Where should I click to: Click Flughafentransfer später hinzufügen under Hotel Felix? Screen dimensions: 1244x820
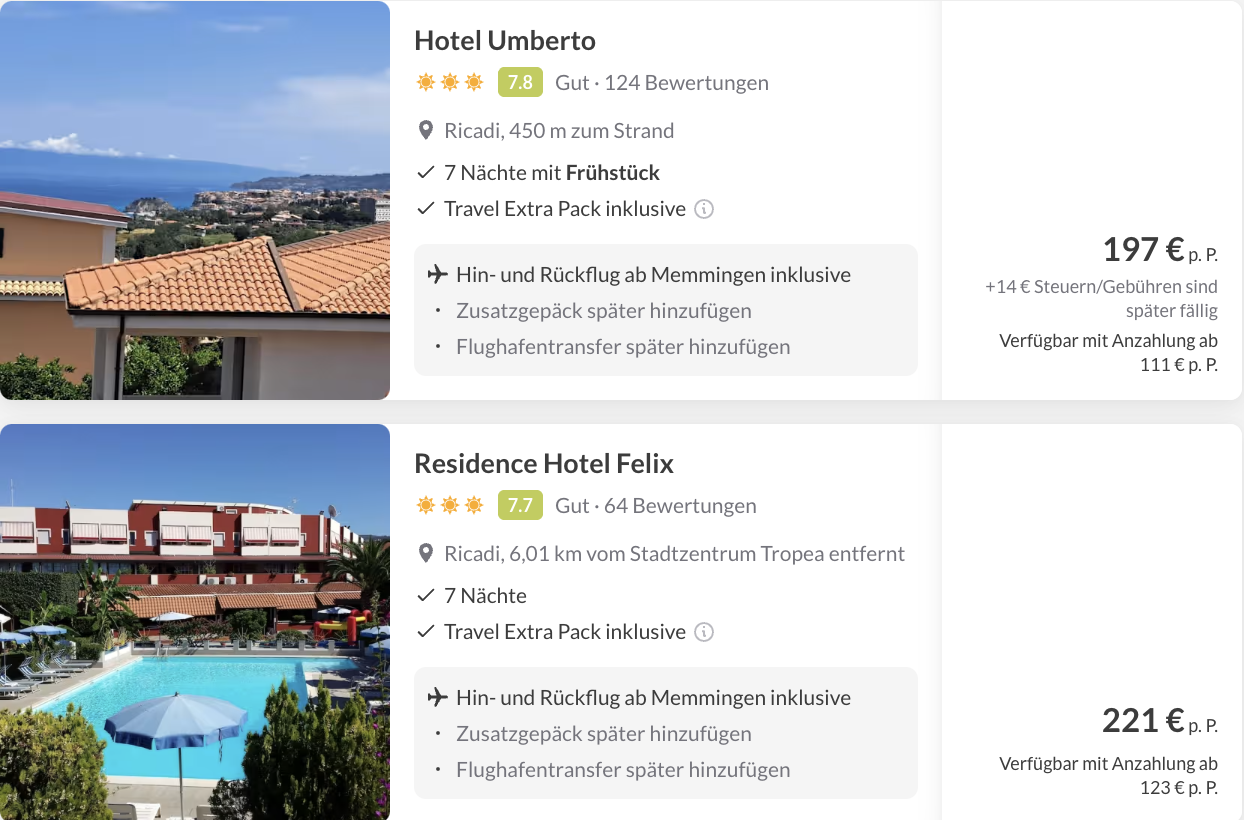(622, 770)
